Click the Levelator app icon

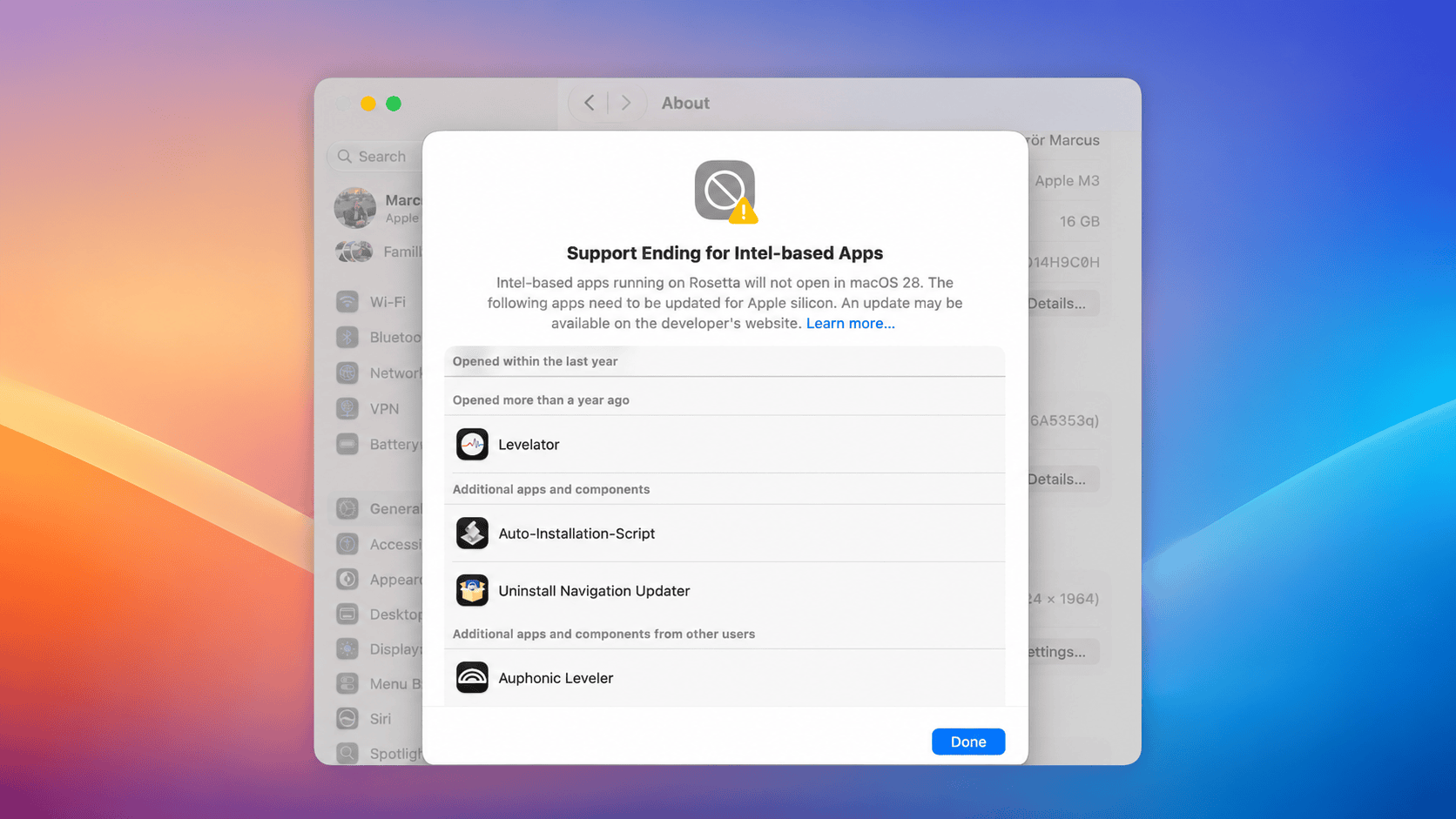(472, 444)
